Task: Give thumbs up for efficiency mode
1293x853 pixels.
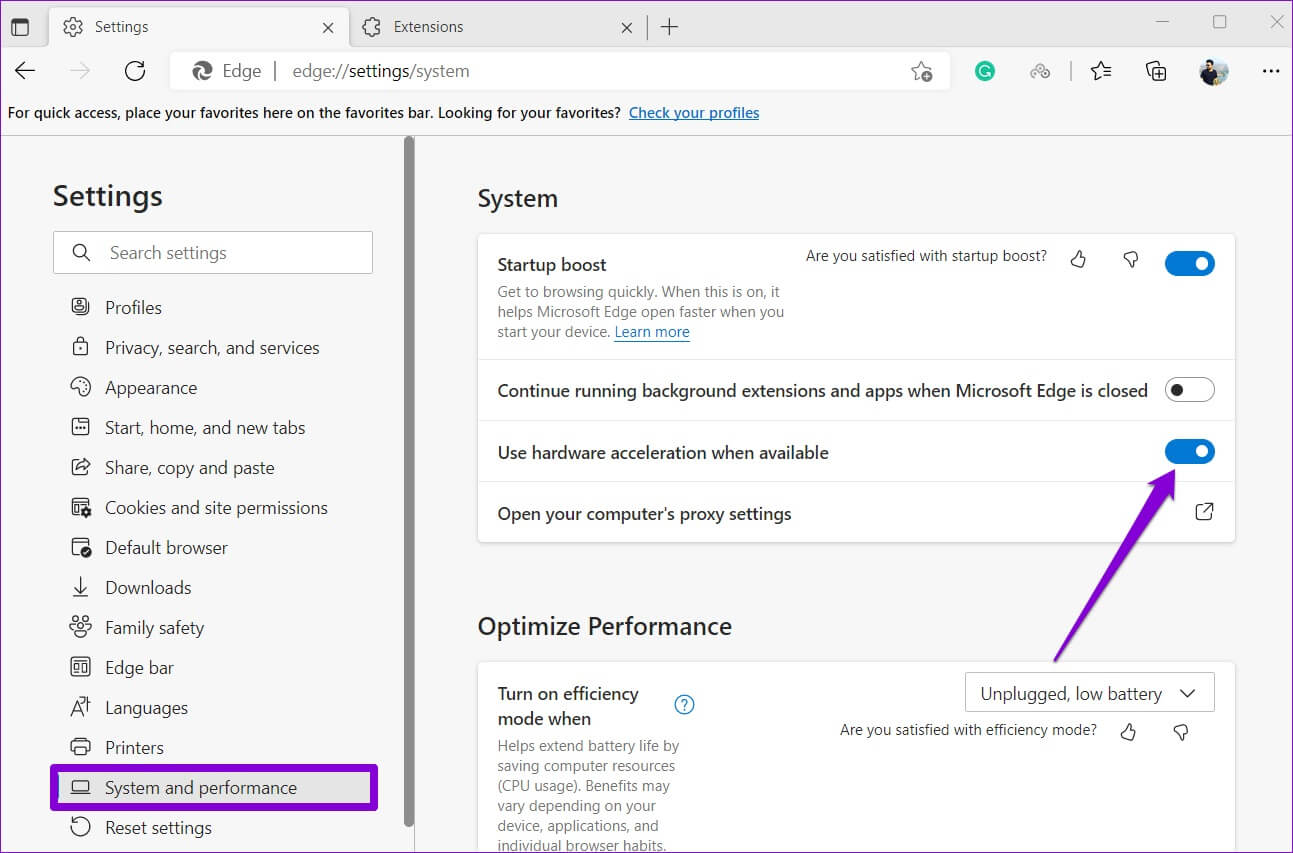Action: tap(1129, 732)
